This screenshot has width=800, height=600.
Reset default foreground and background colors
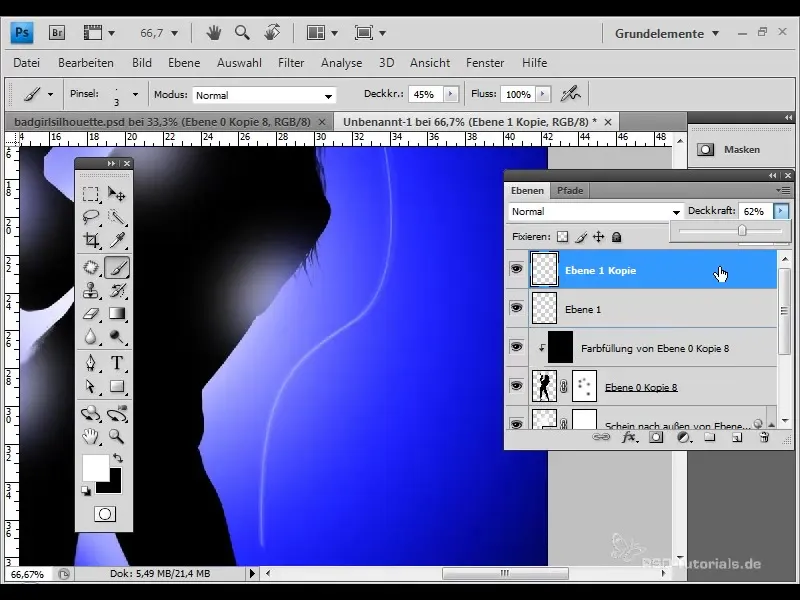tap(86, 490)
